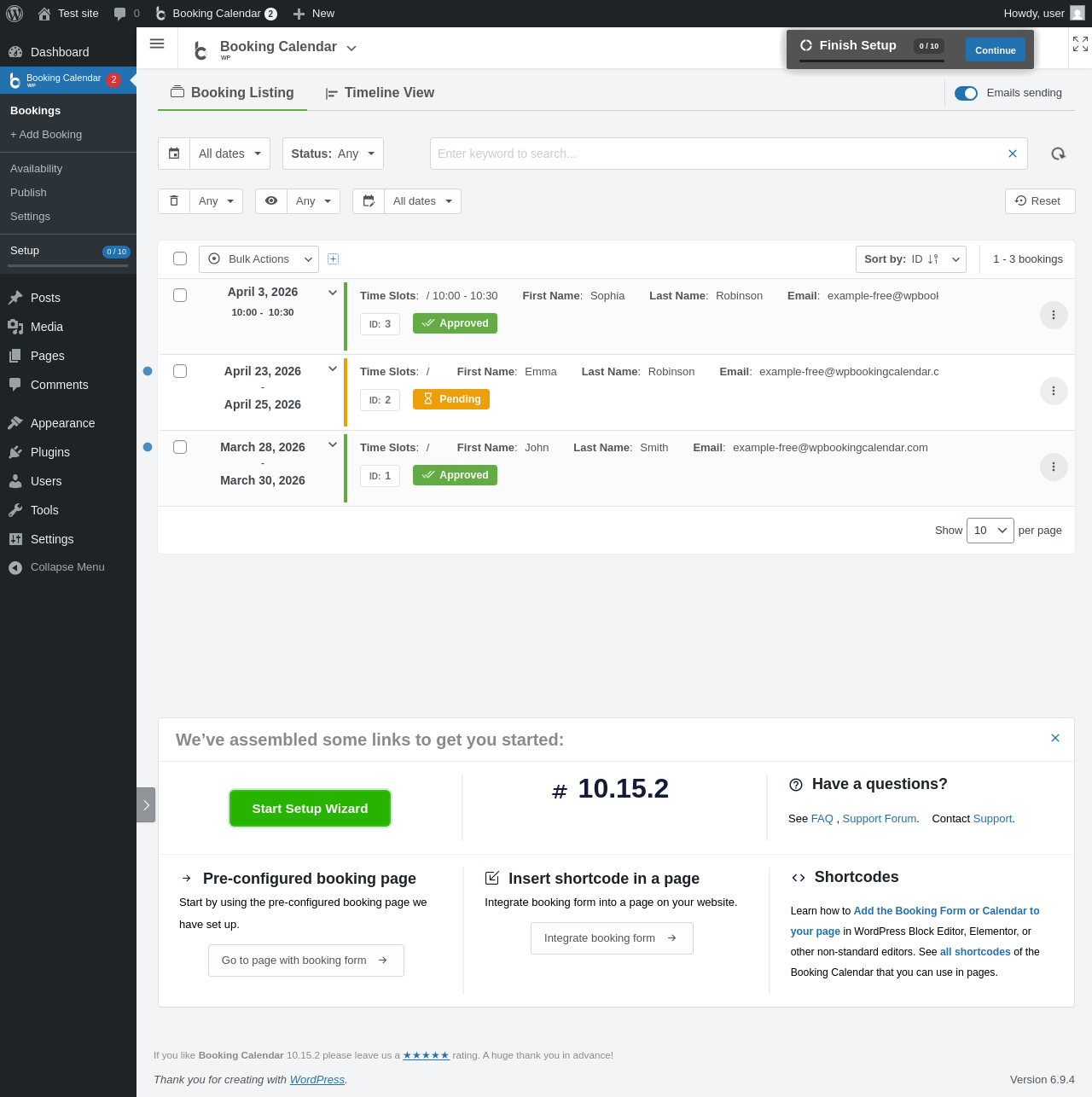Switch to the Timeline View tab
Screen dimensions: 1092x1097
pyautogui.click(x=380, y=92)
